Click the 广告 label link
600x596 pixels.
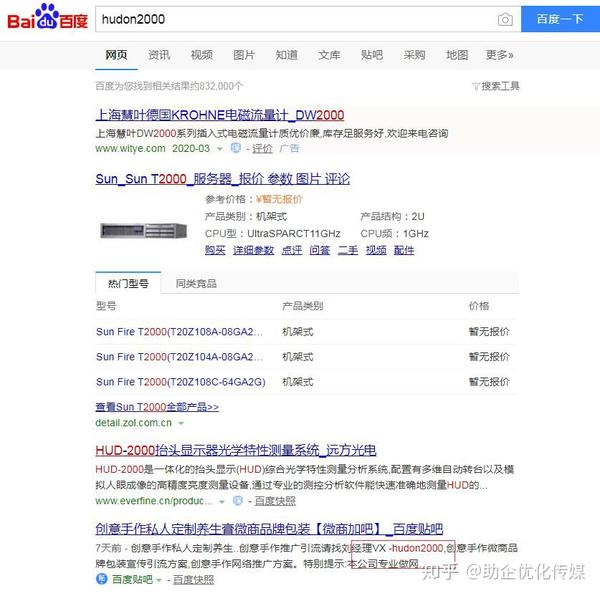coord(289,148)
